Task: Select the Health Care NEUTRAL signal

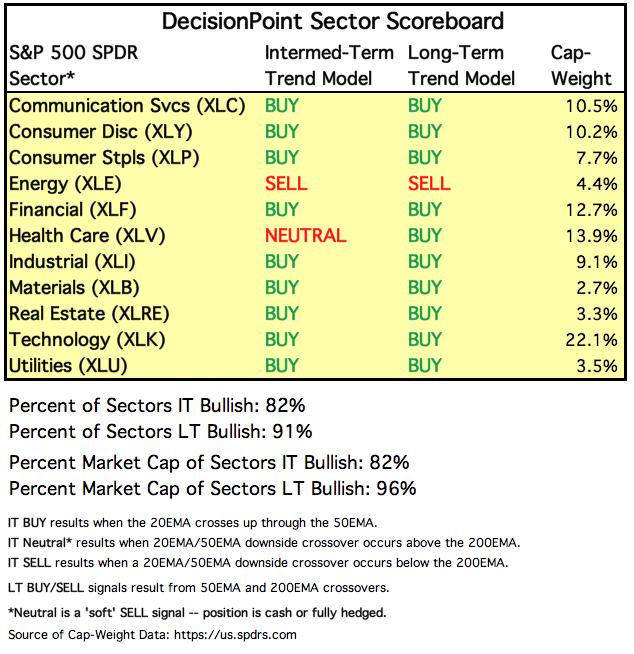Action: click(x=306, y=236)
